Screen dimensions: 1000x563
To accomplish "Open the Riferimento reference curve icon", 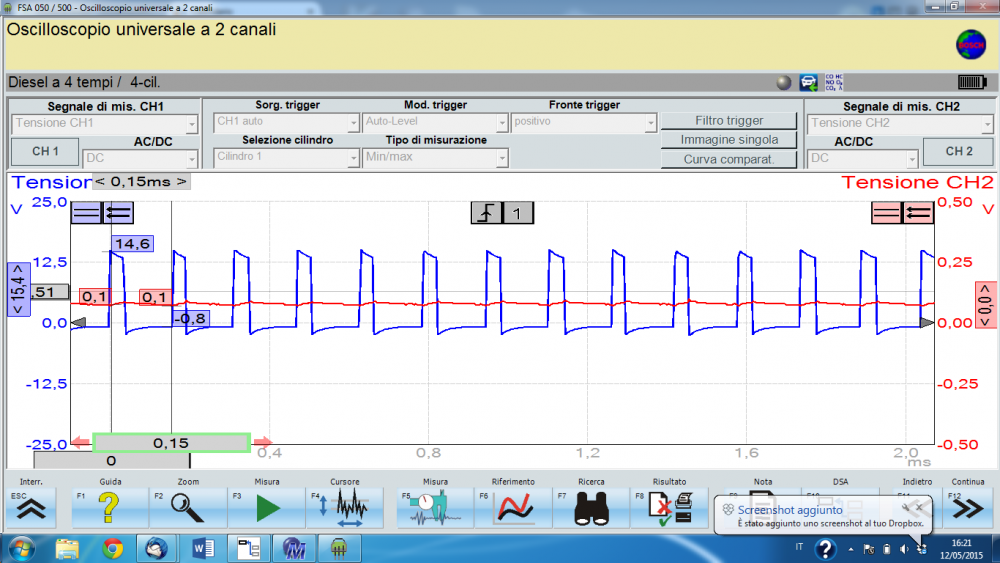I will (x=515, y=507).
